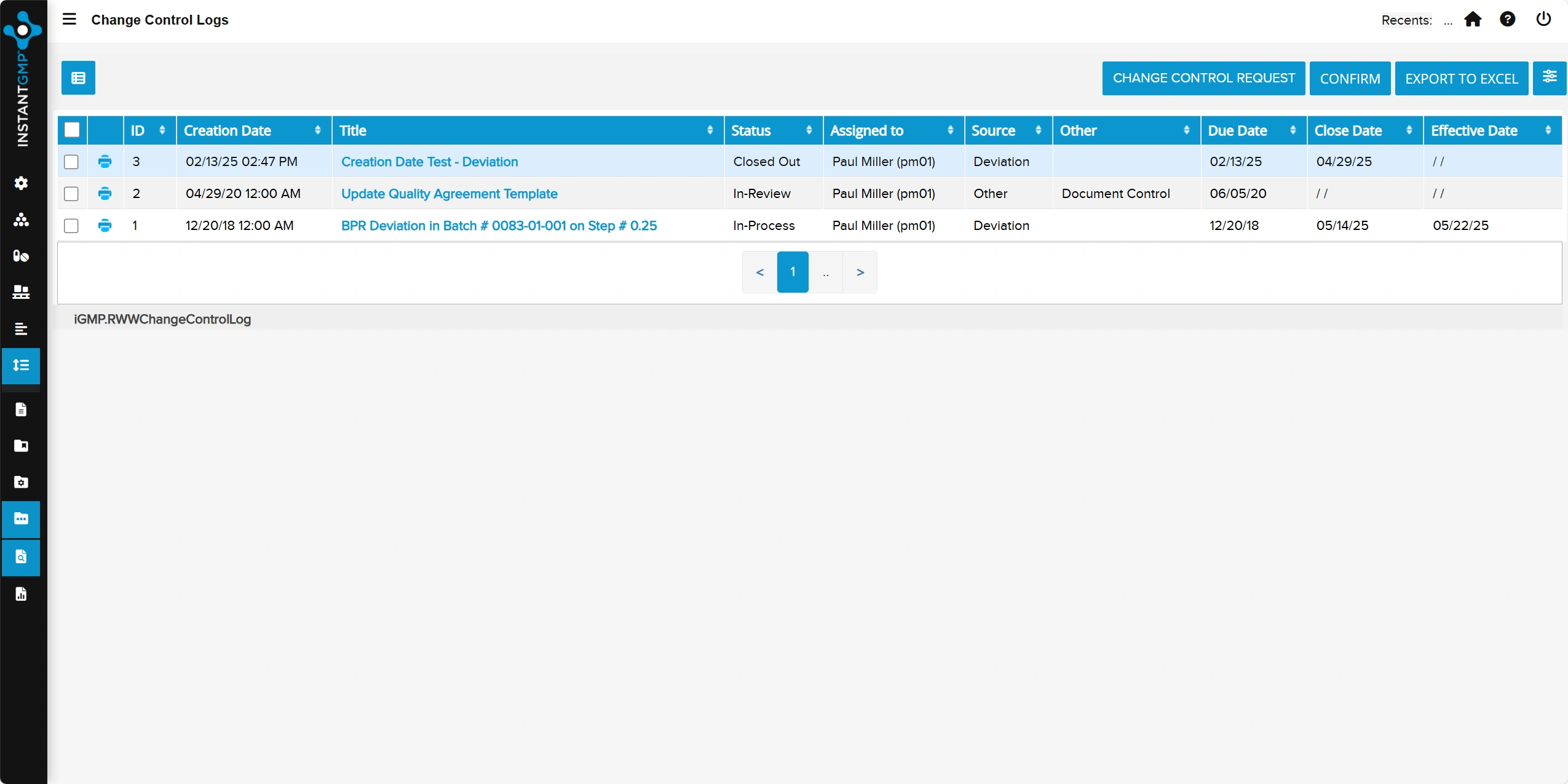Go to next page arrow
The height and width of the screenshot is (784, 1568).
(x=860, y=272)
